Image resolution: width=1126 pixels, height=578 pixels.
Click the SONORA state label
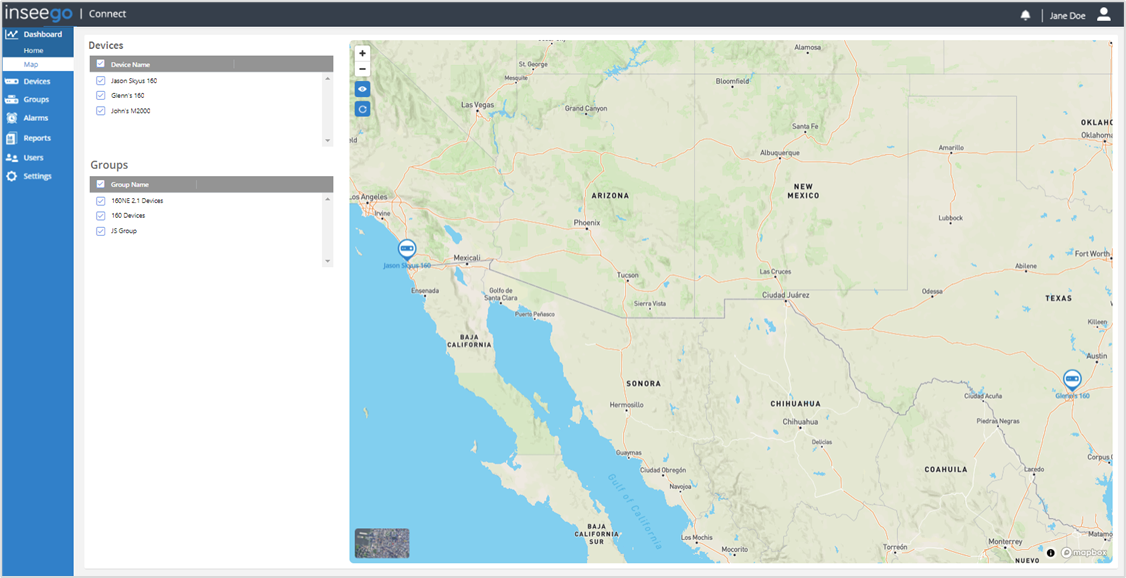click(x=643, y=384)
